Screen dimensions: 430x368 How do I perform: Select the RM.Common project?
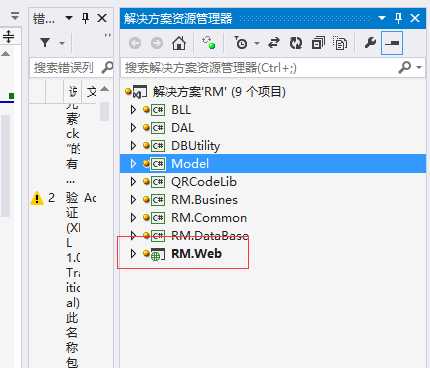click(x=209, y=218)
